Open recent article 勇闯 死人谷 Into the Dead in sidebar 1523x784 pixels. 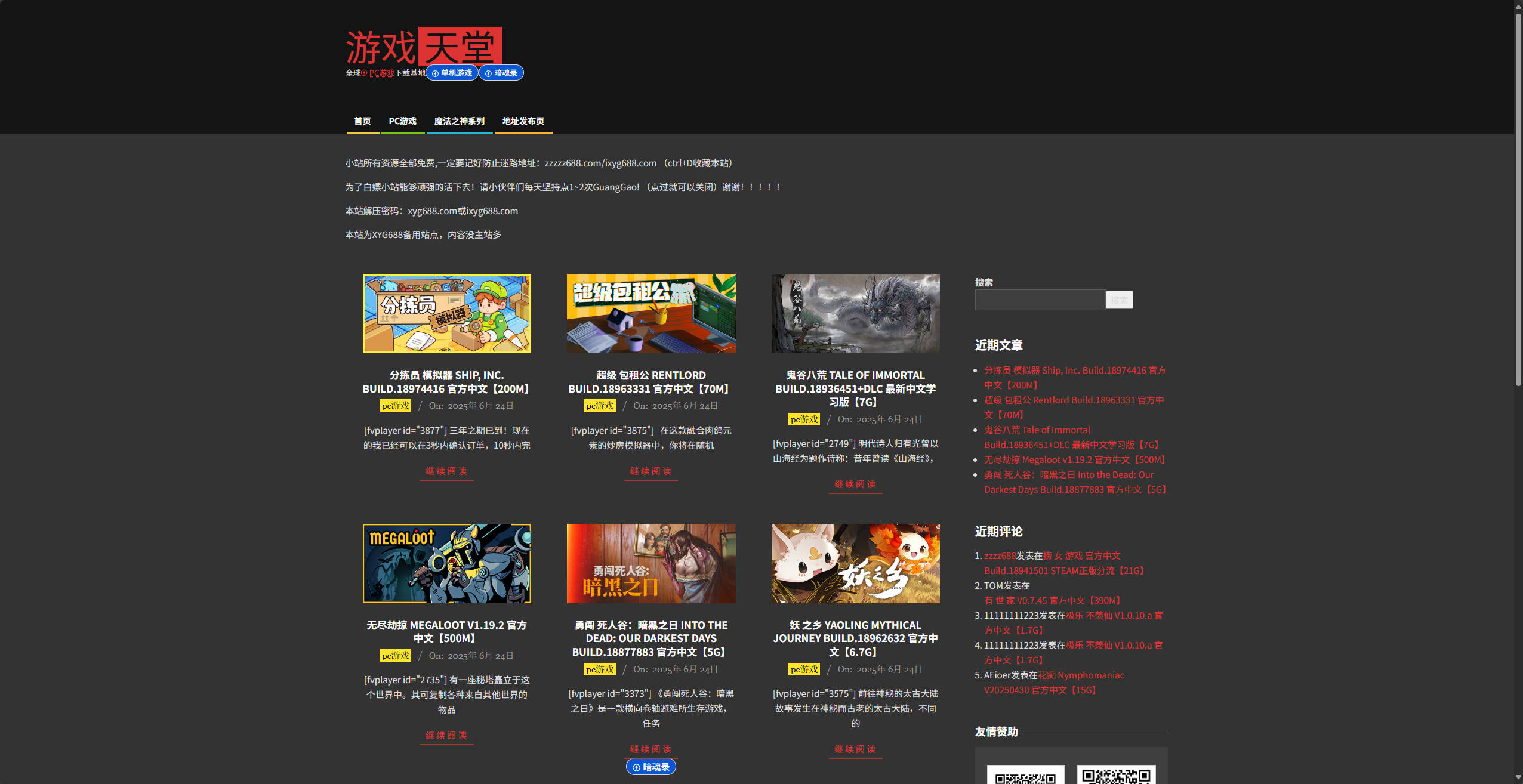pyautogui.click(x=1077, y=482)
